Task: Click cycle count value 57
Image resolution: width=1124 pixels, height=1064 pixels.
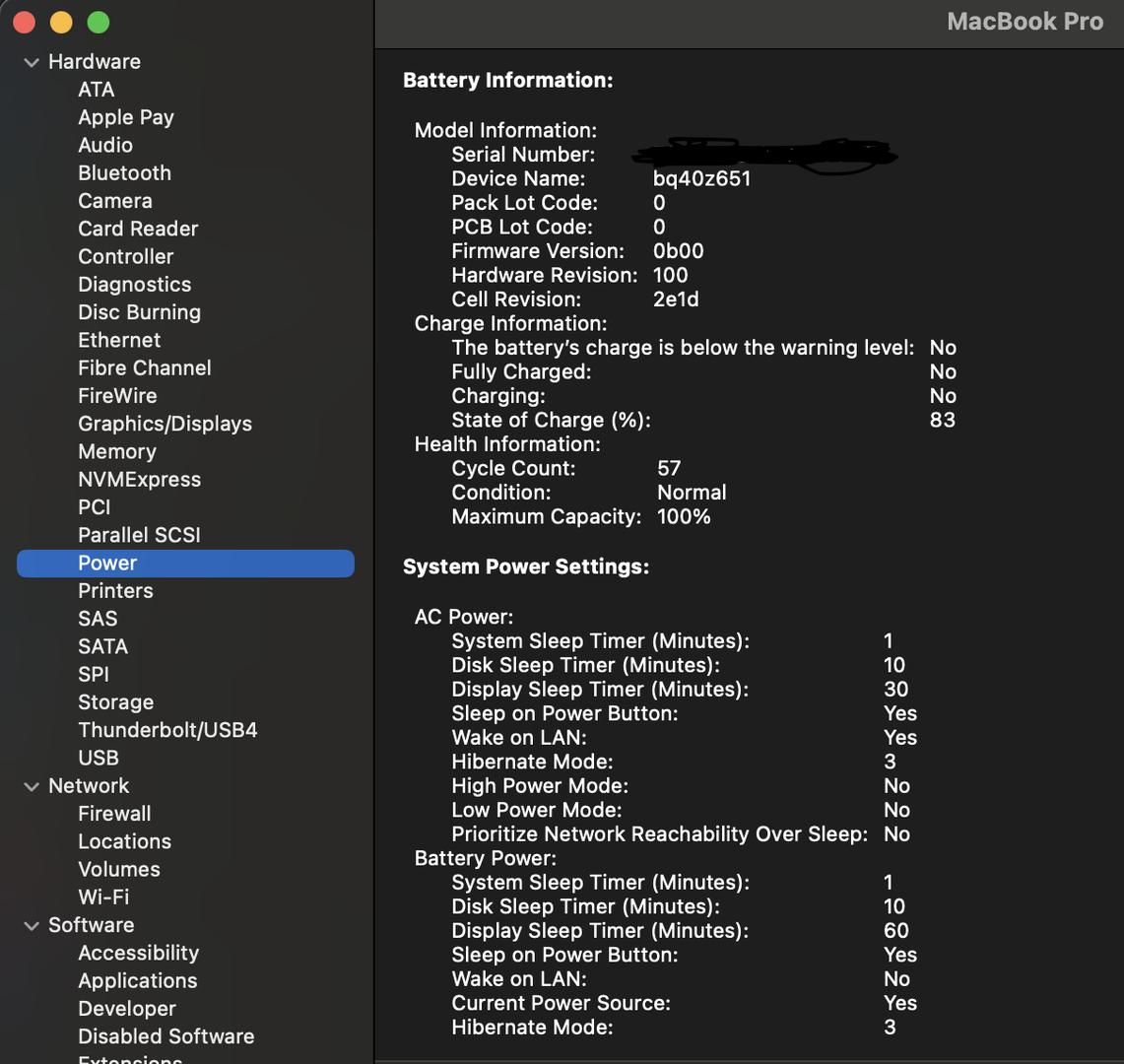Action: pyautogui.click(x=669, y=469)
